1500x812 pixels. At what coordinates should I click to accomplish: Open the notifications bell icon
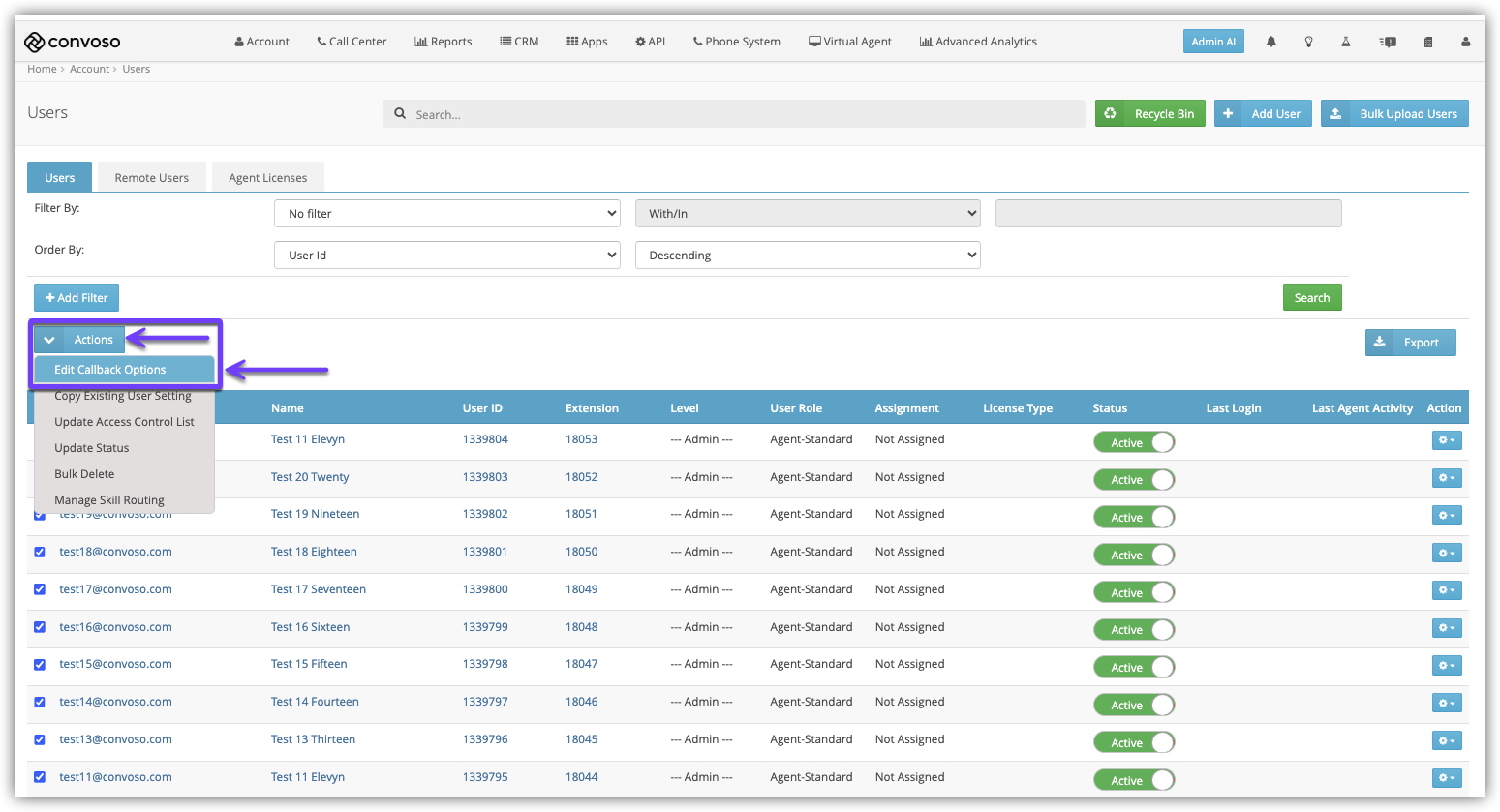pyautogui.click(x=1270, y=42)
